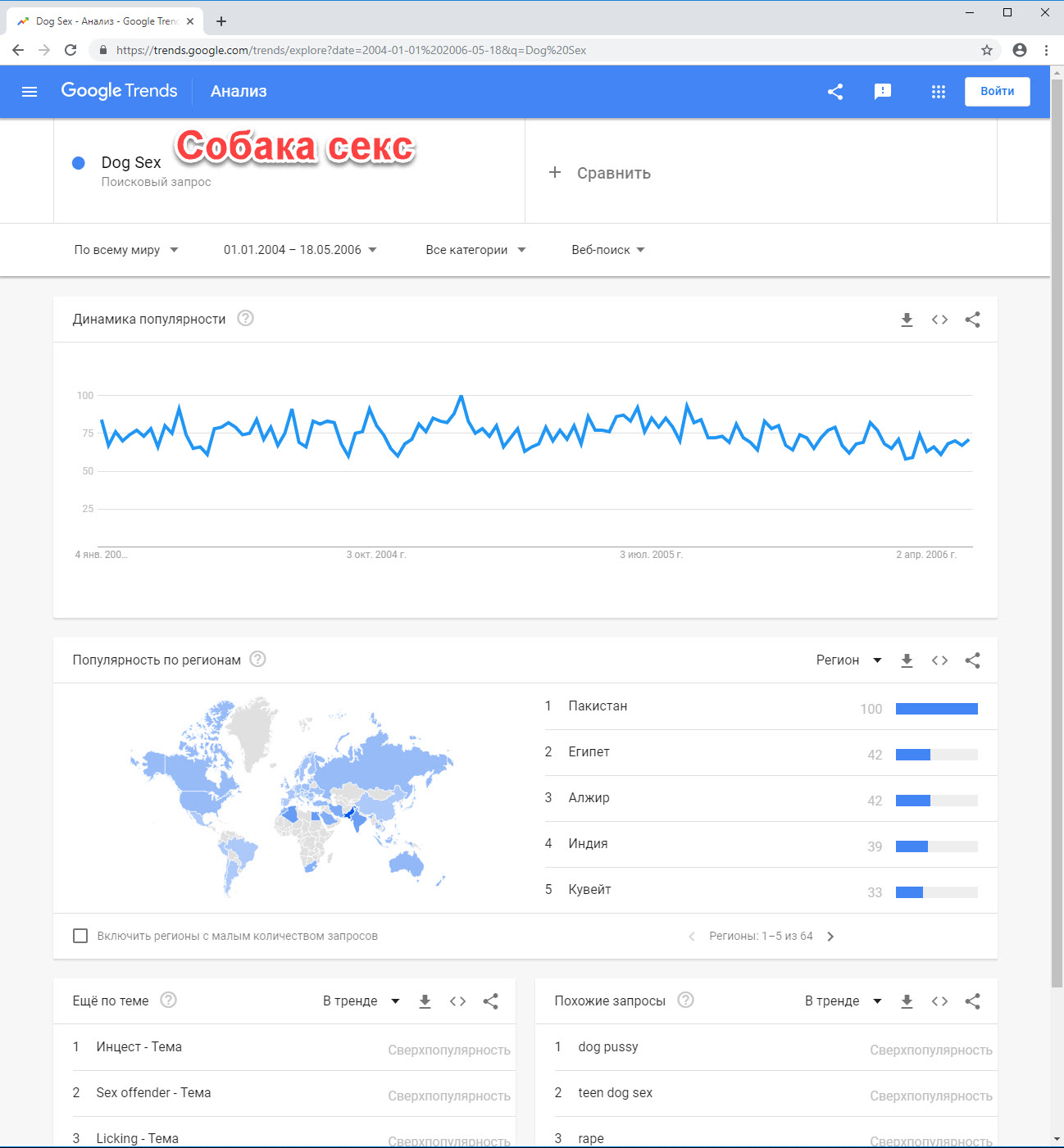
Task: Get embed code for Популярность по регионам
Action: click(x=939, y=660)
